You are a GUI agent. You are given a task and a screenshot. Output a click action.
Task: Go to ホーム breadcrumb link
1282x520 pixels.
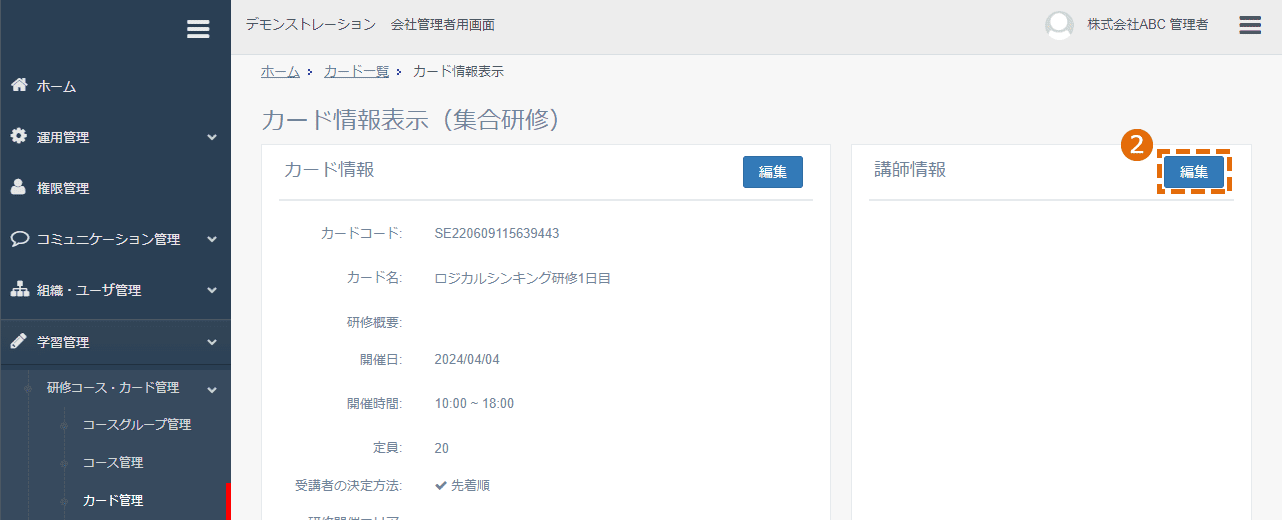[280, 72]
